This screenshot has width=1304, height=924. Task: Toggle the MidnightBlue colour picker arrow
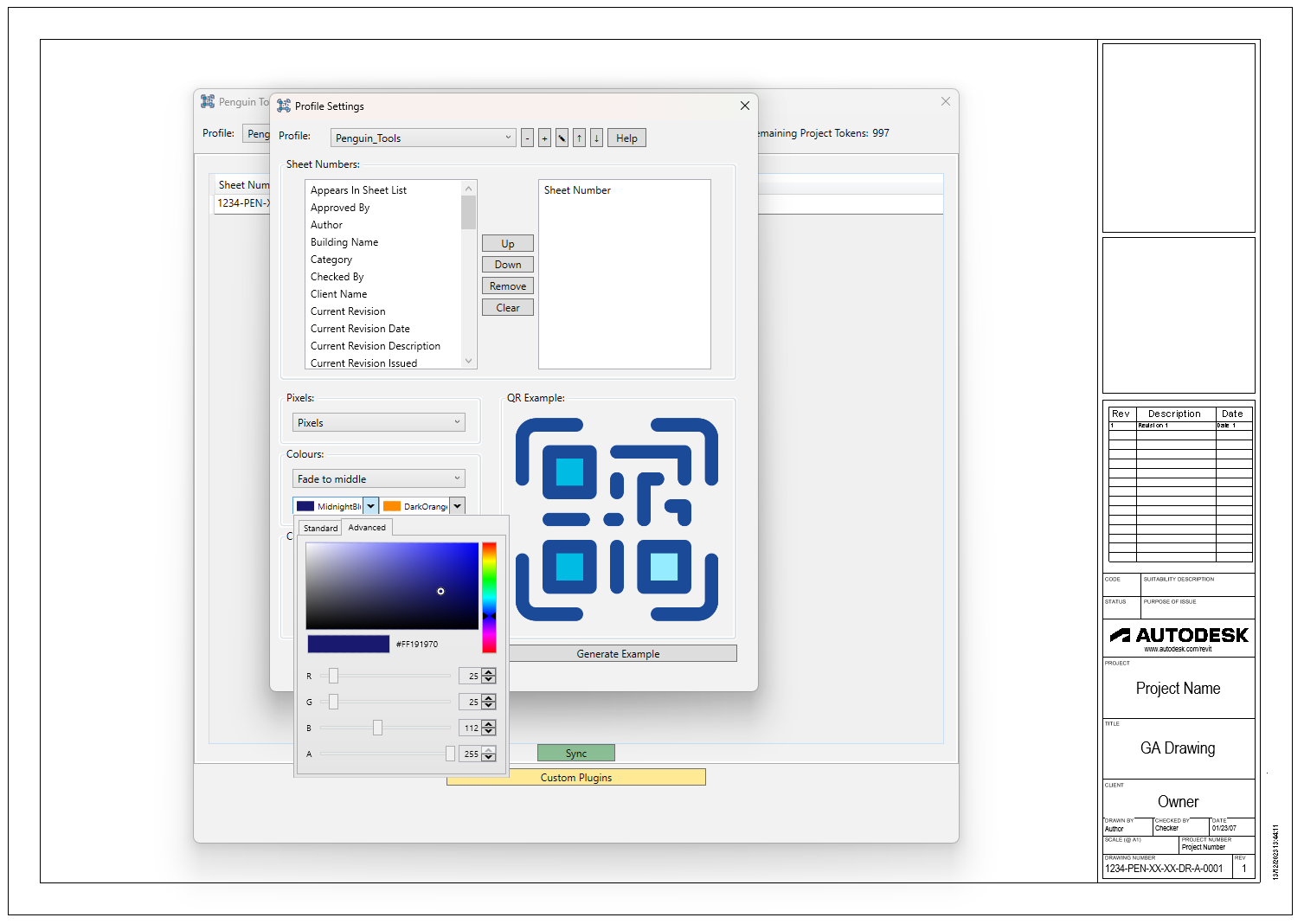pos(370,506)
